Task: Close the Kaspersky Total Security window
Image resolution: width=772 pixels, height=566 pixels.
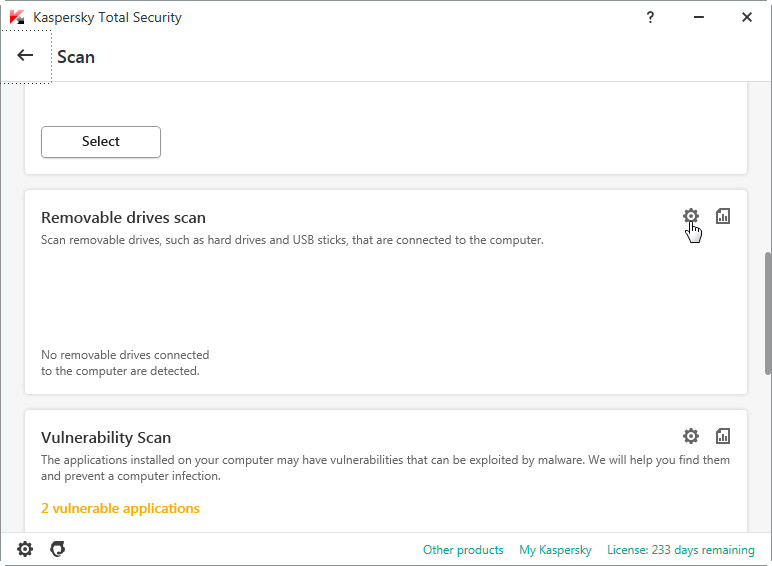Action: 746,17
